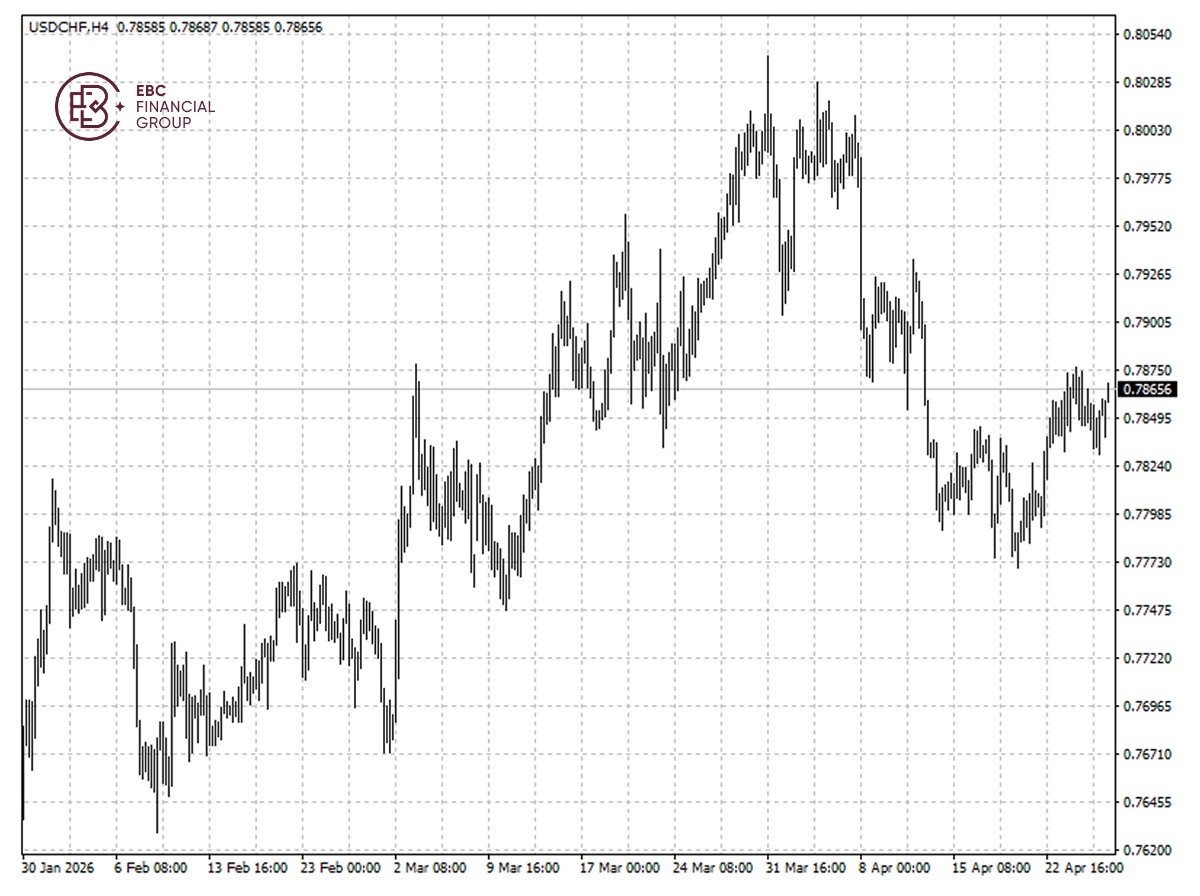Click the 8 Apr 00:00 time label
This screenshot has height=896, width=1200.
pyautogui.click(x=895, y=869)
